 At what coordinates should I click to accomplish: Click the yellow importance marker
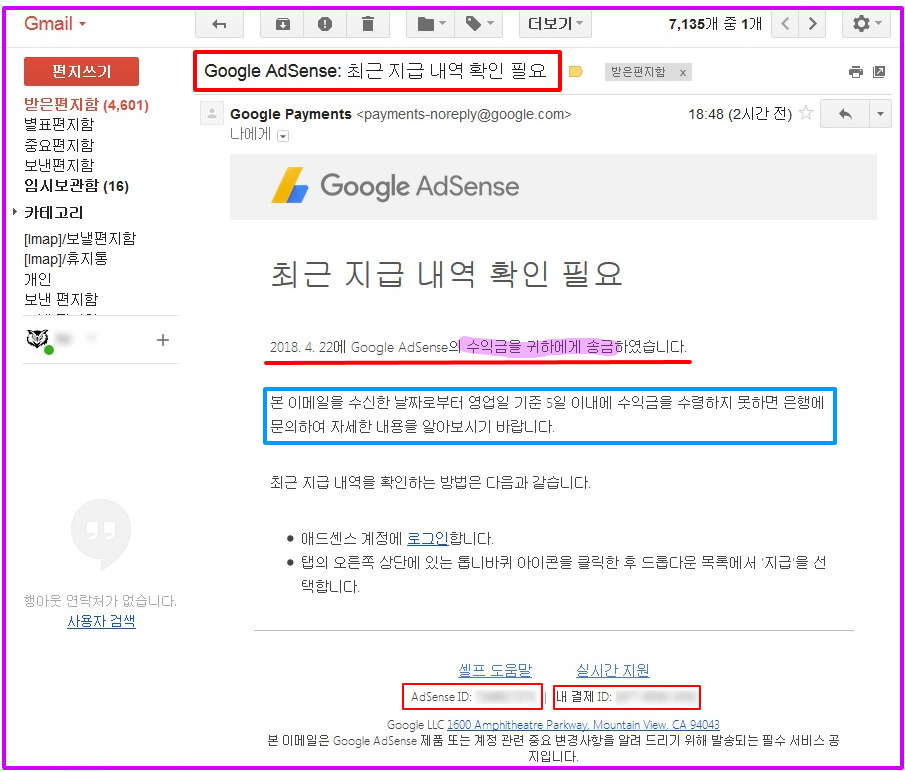point(576,72)
